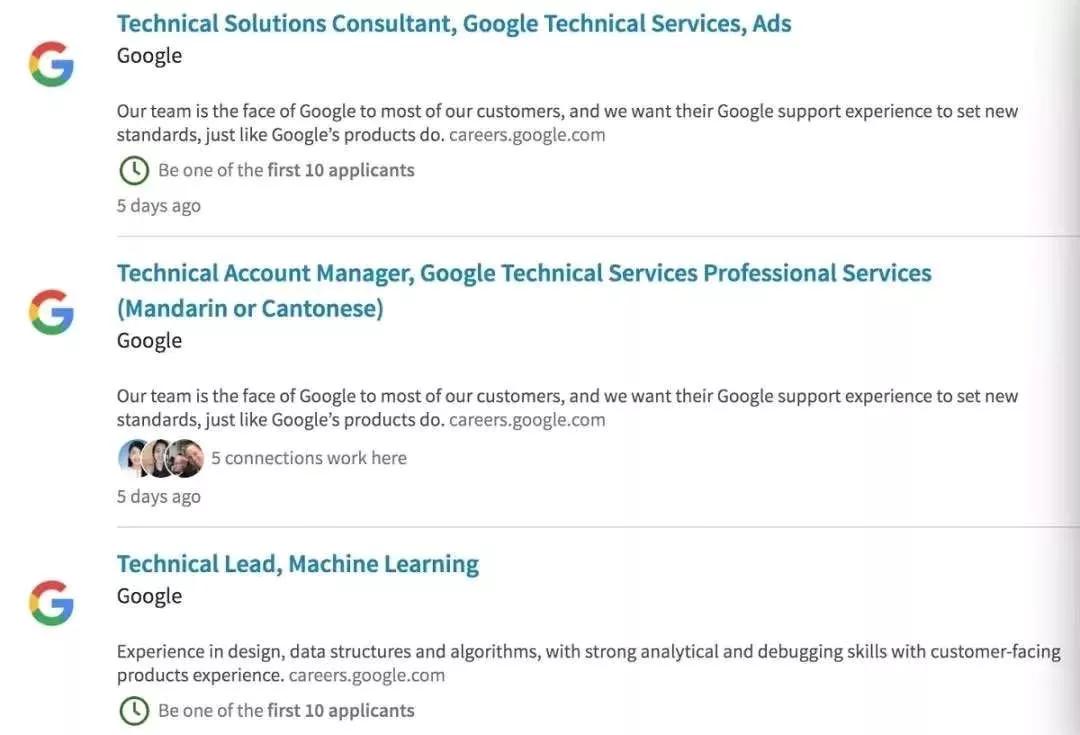Click Google company name under Technical Solutions Consultant
Image resolution: width=1080 pixels, height=735 pixels.
(149, 55)
